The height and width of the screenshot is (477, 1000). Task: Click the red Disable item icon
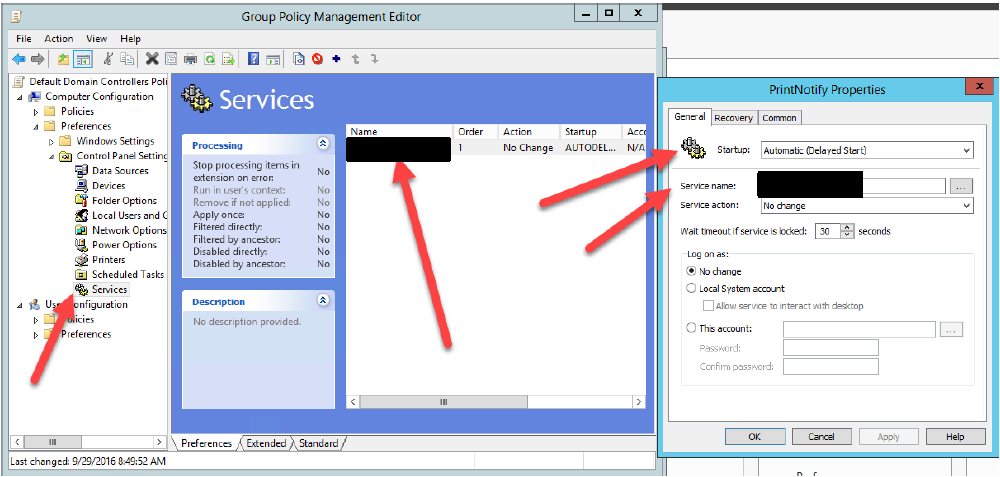[318, 59]
